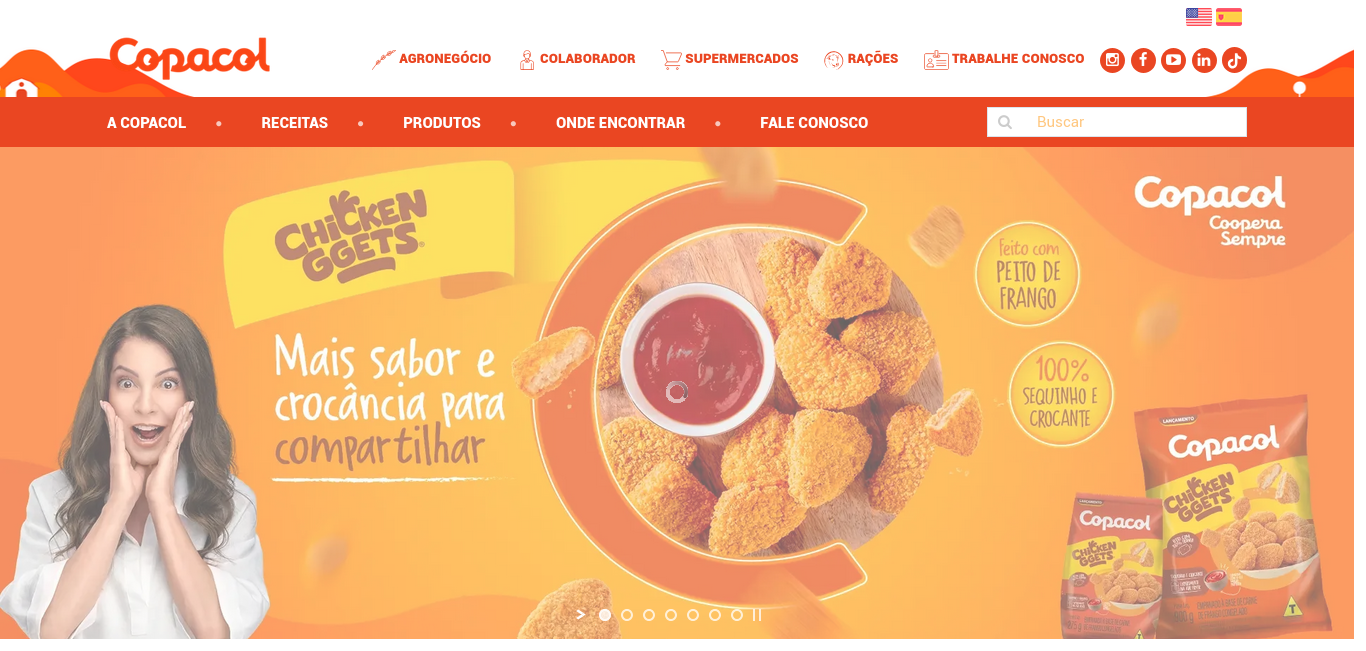Open the A COPACOL menu
The width and height of the screenshot is (1366, 651).
tap(147, 123)
